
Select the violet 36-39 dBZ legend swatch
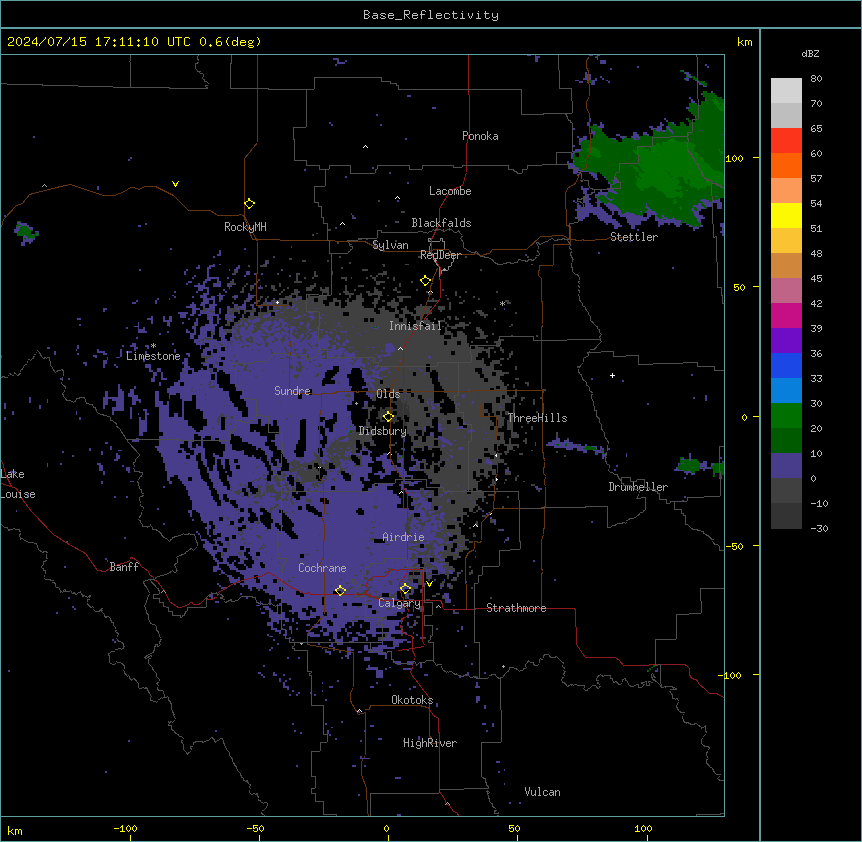786,341
